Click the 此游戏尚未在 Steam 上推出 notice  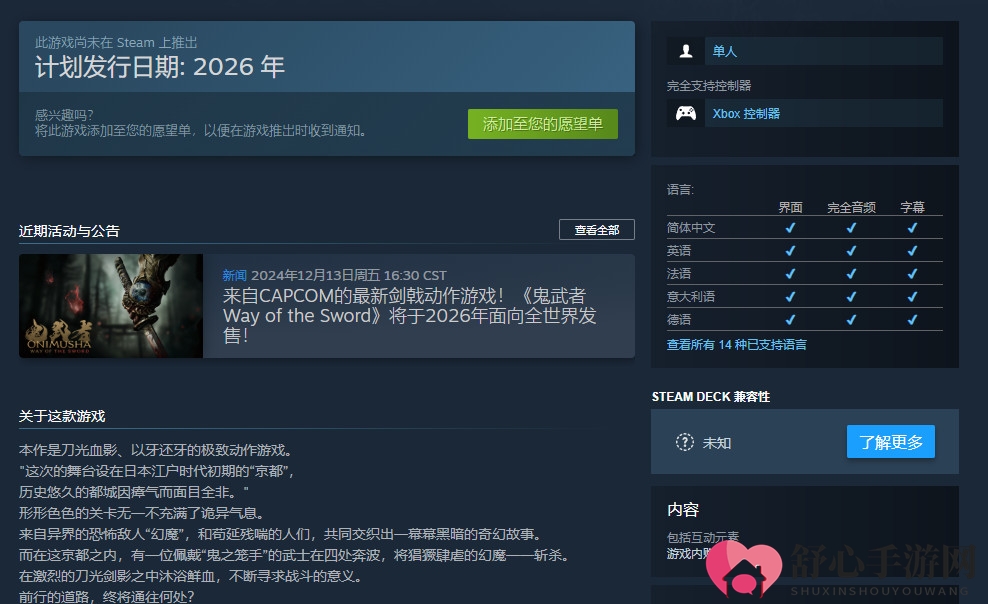click(116, 42)
